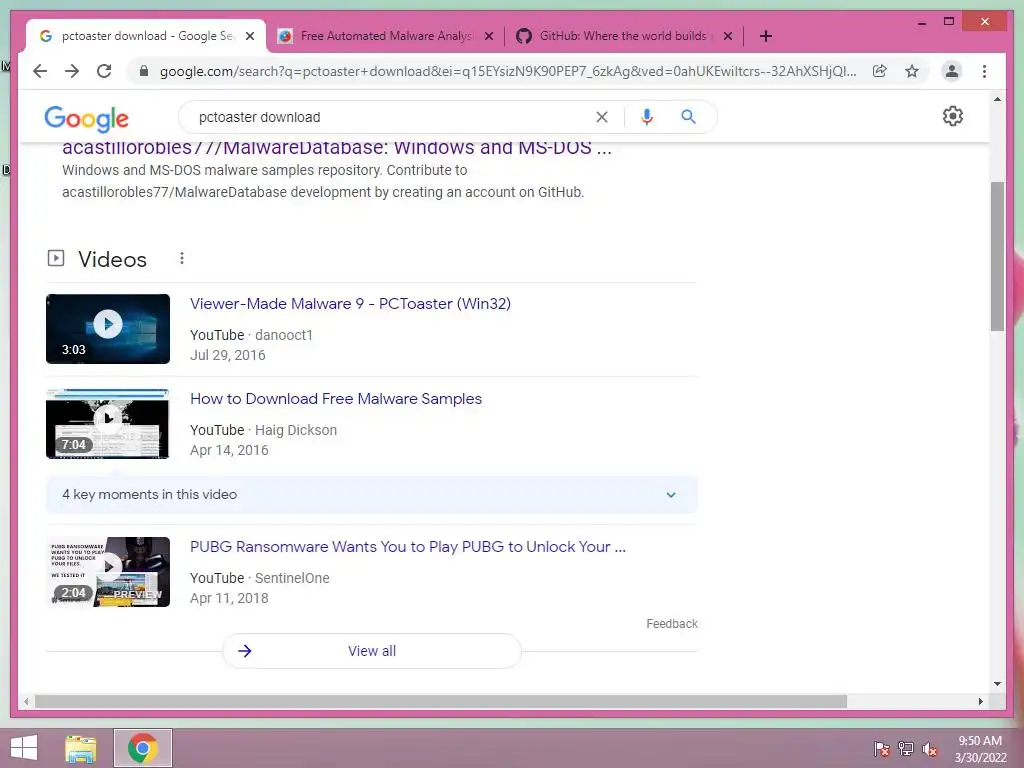This screenshot has height=768, width=1024.
Task: Open the Videos section three-dot options
Action: (182, 259)
